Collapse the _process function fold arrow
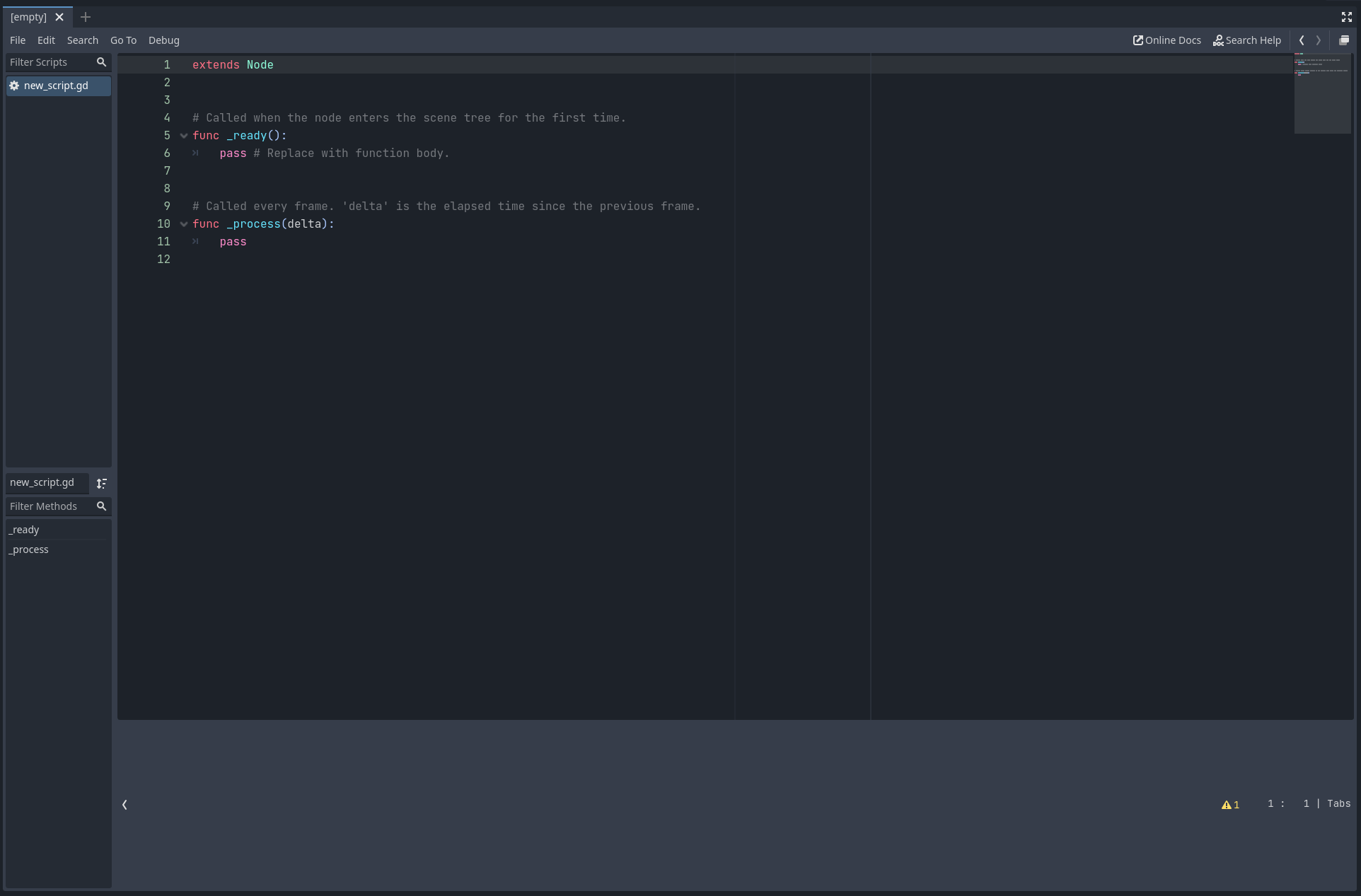Image resolution: width=1361 pixels, height=896 pixels. 184,224
